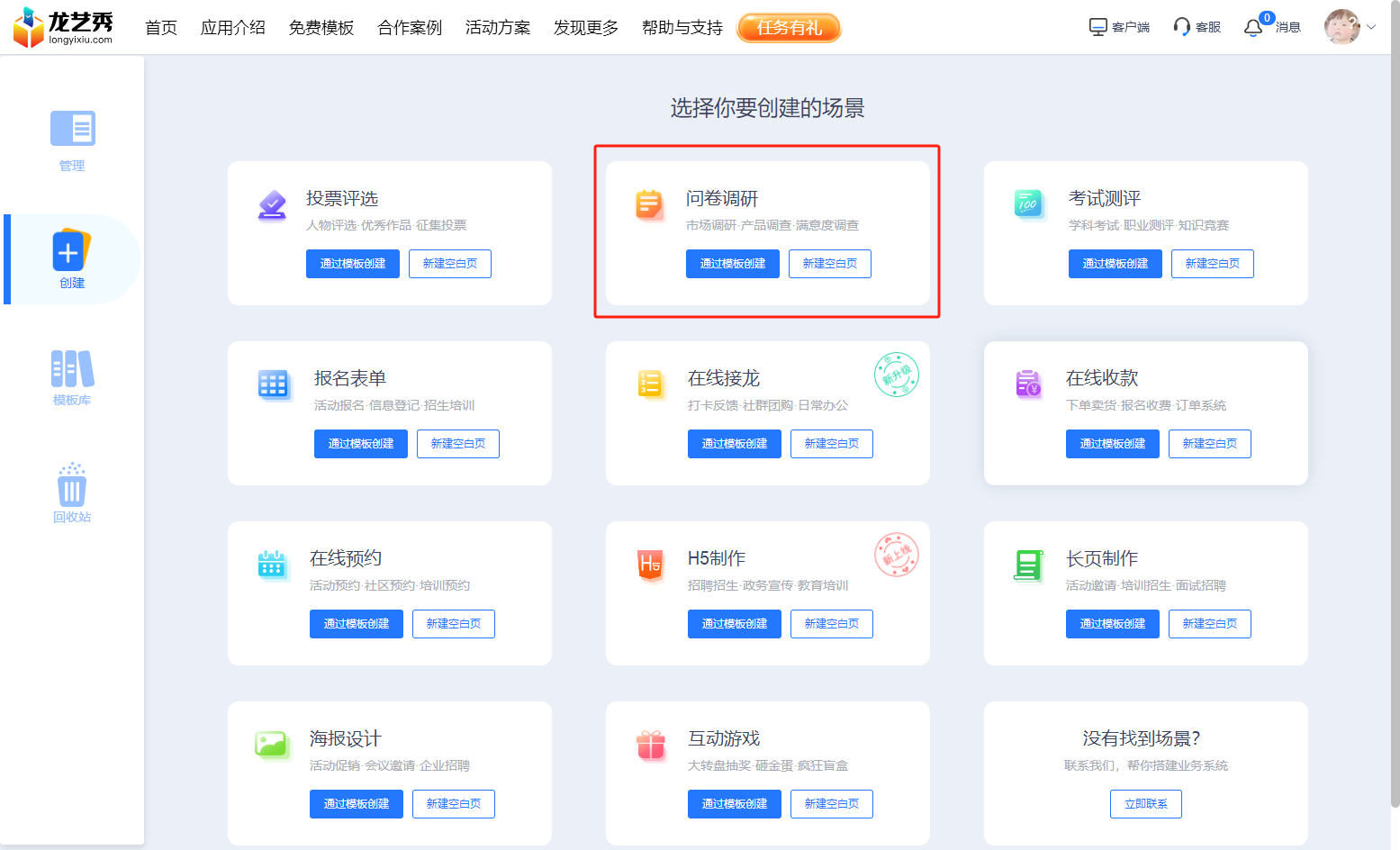
Task: Click the longyixiu.com logo
Action: tap(63, 27)
